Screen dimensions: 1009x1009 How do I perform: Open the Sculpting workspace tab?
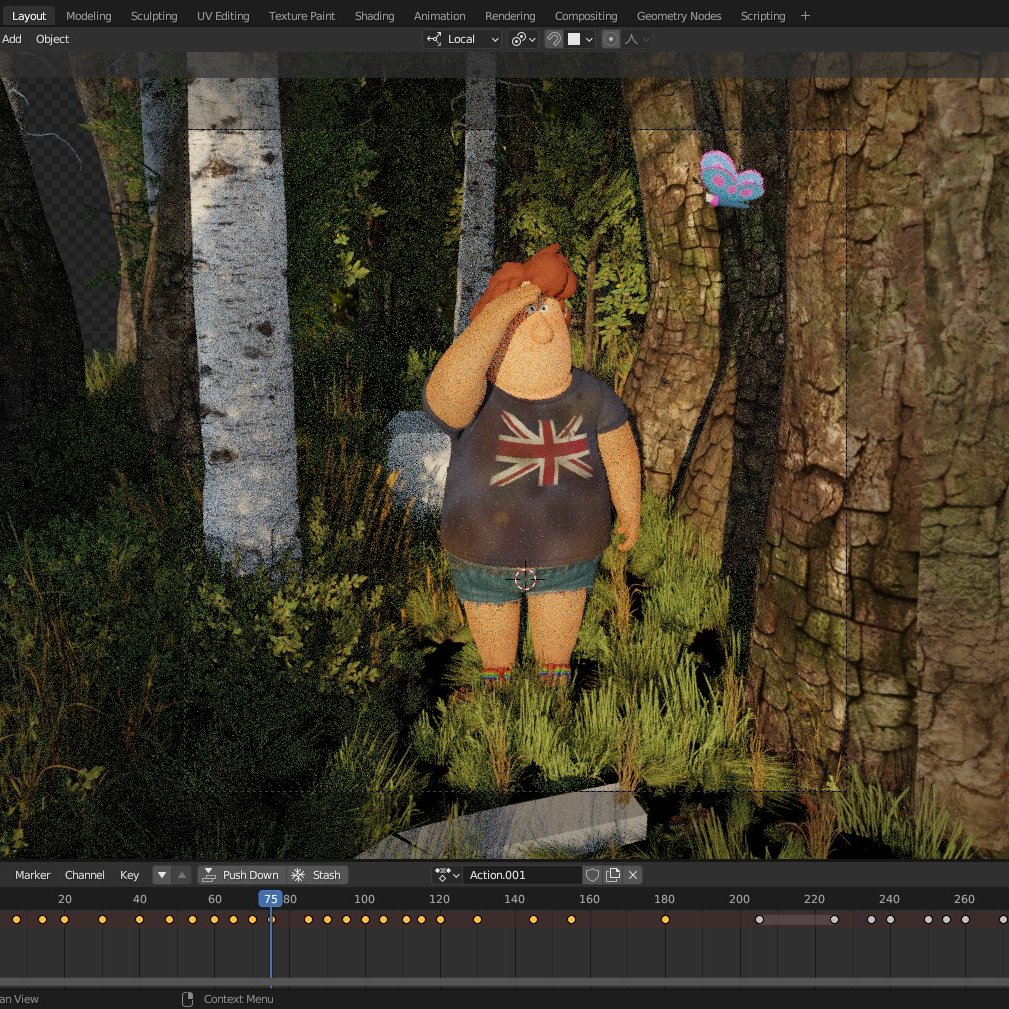pos(154,16)
